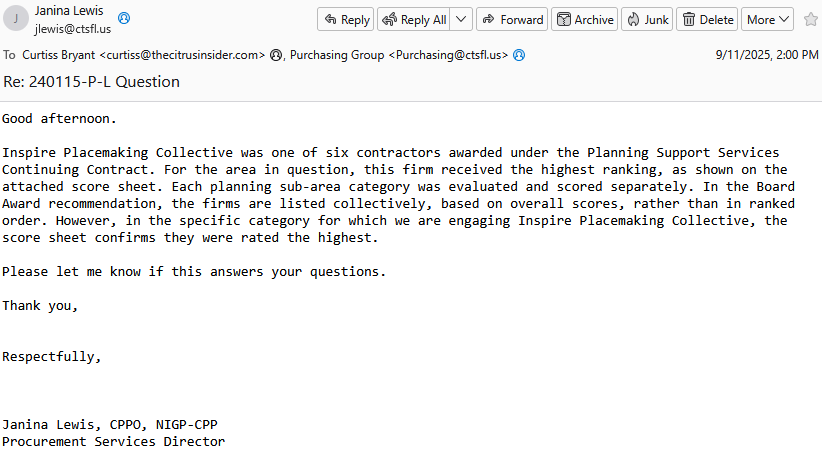The image size is (822, 450).
Task: Toggle the star on this message
Action: (810, 19)
